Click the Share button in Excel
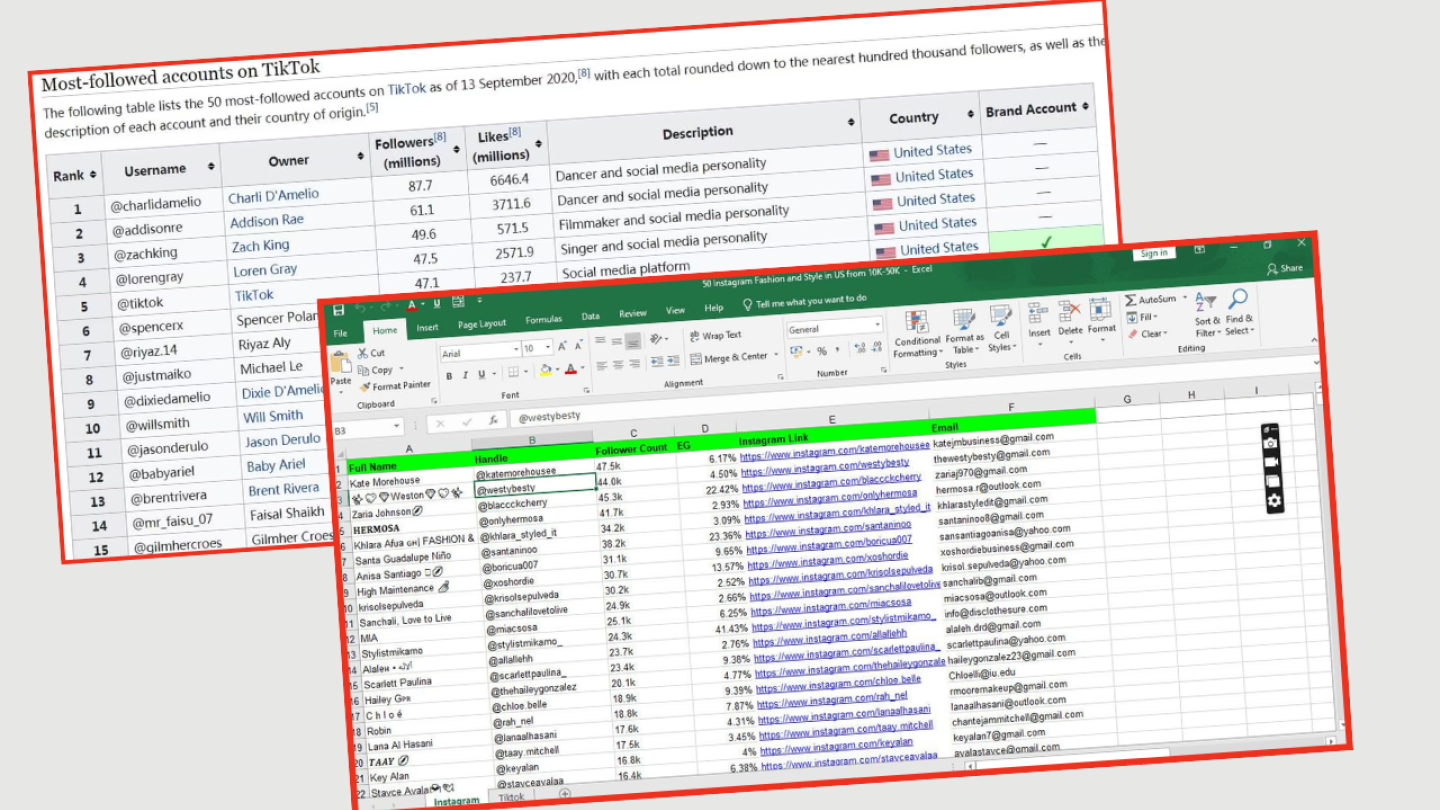This screenshot has width=1440, height=810. point(1285,268)
